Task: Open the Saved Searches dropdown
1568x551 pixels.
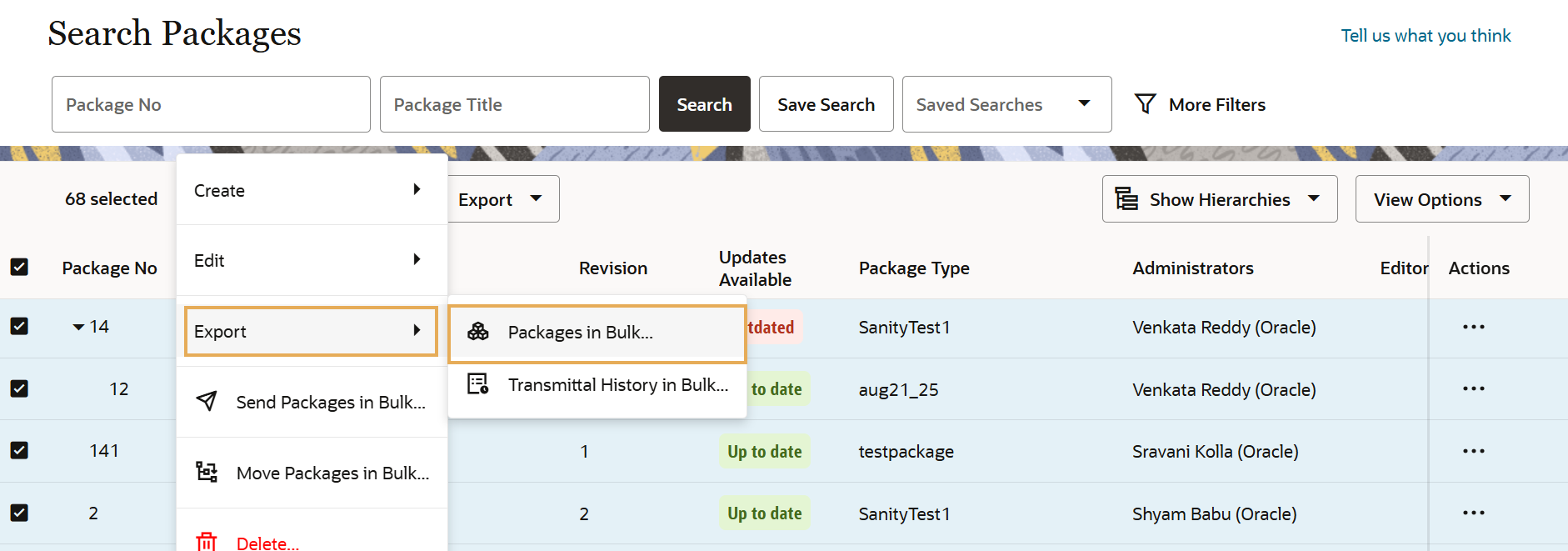Action: tap(1006, 104)
